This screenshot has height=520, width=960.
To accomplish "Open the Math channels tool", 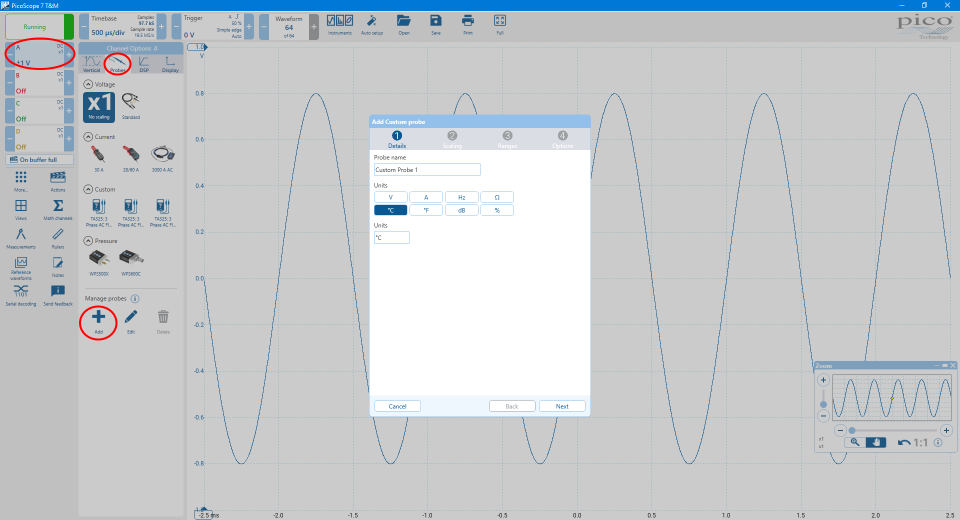I will click(58, 206).
